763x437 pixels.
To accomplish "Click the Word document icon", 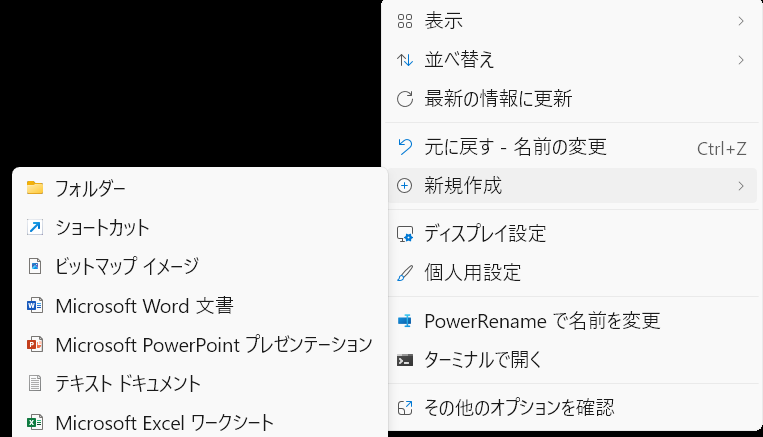I will coord(35,306).
